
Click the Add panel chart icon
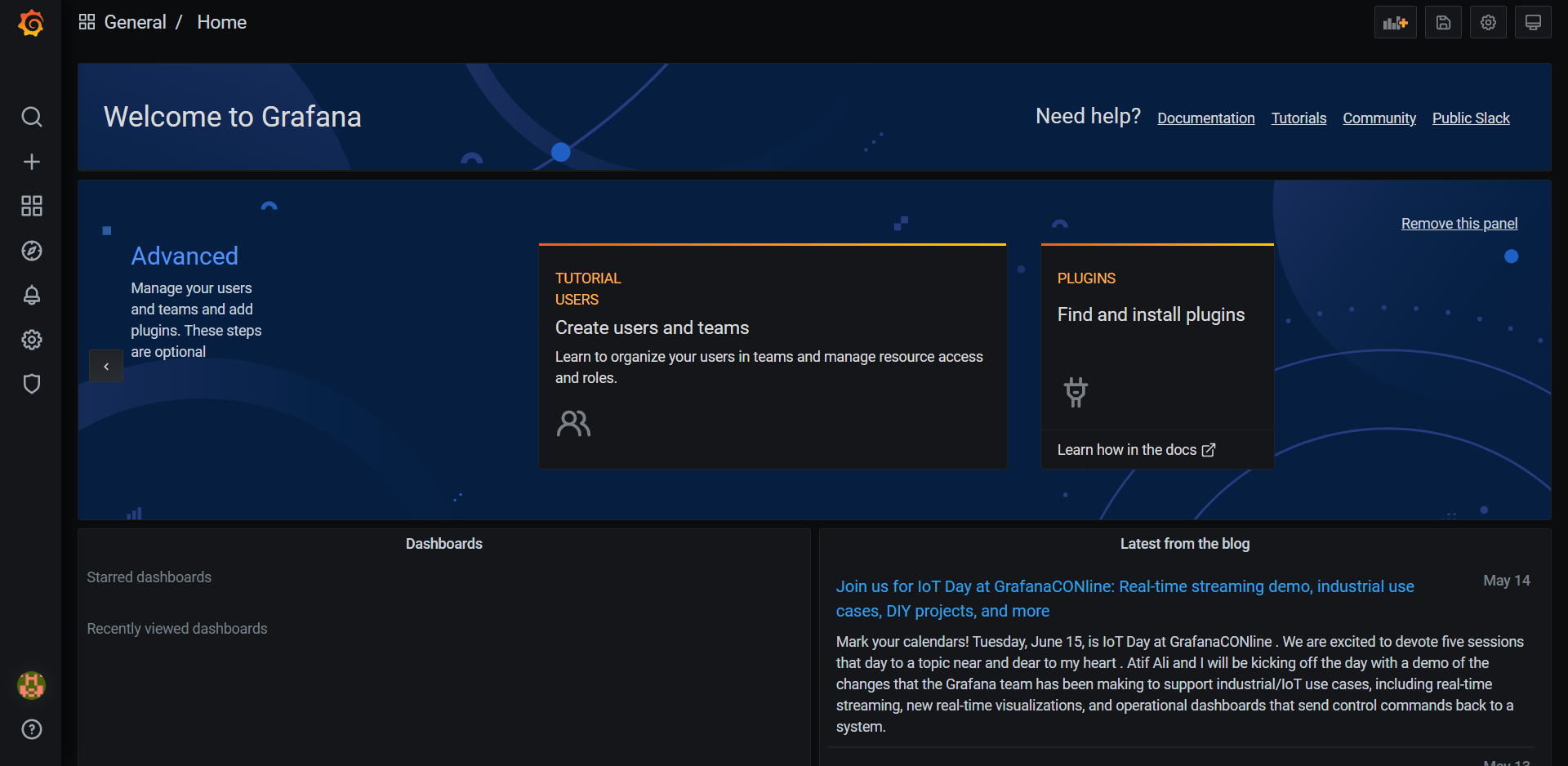(1395, 23)
